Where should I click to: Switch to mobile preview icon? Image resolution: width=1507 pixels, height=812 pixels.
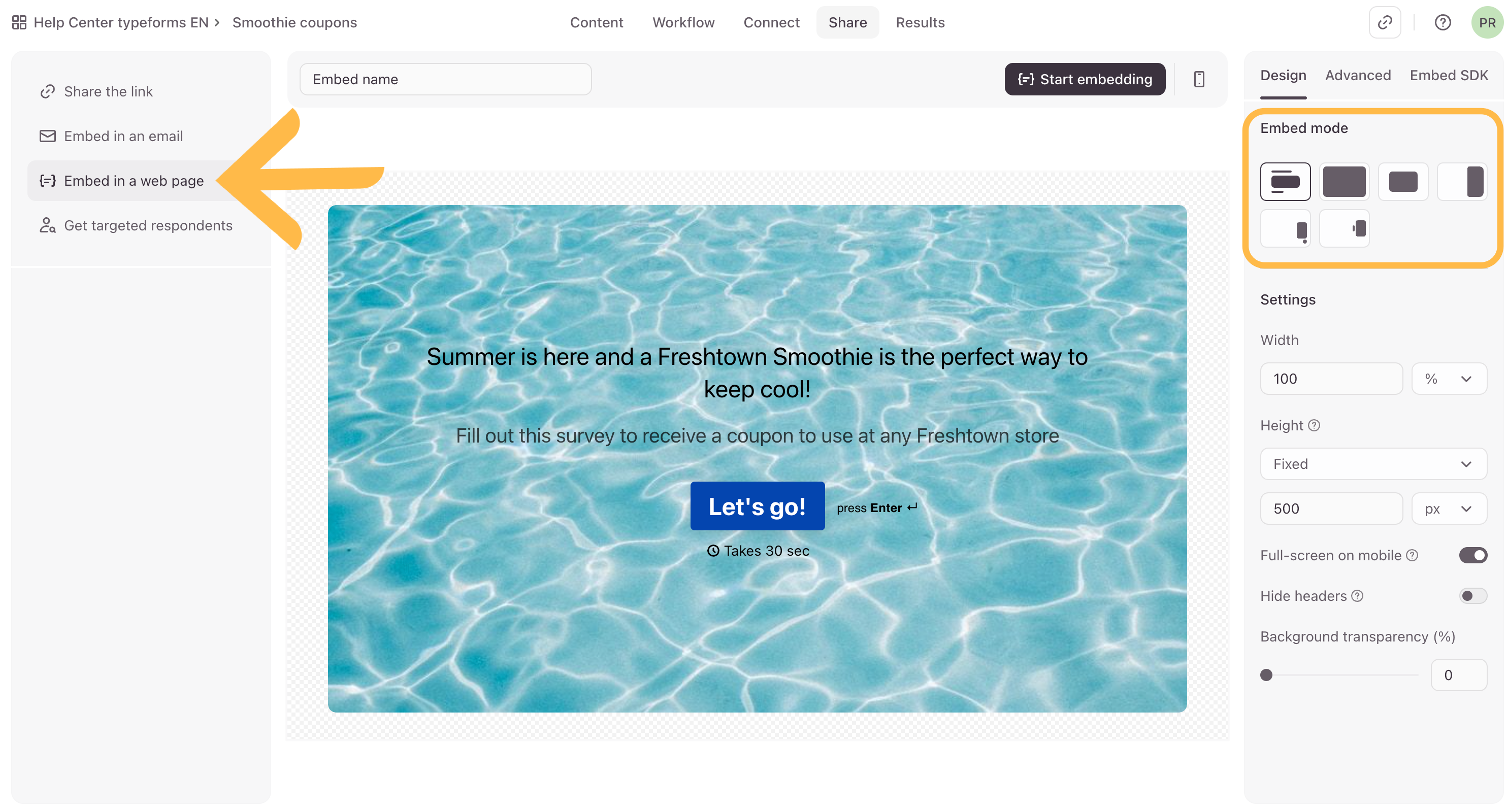click(1199, 79)
